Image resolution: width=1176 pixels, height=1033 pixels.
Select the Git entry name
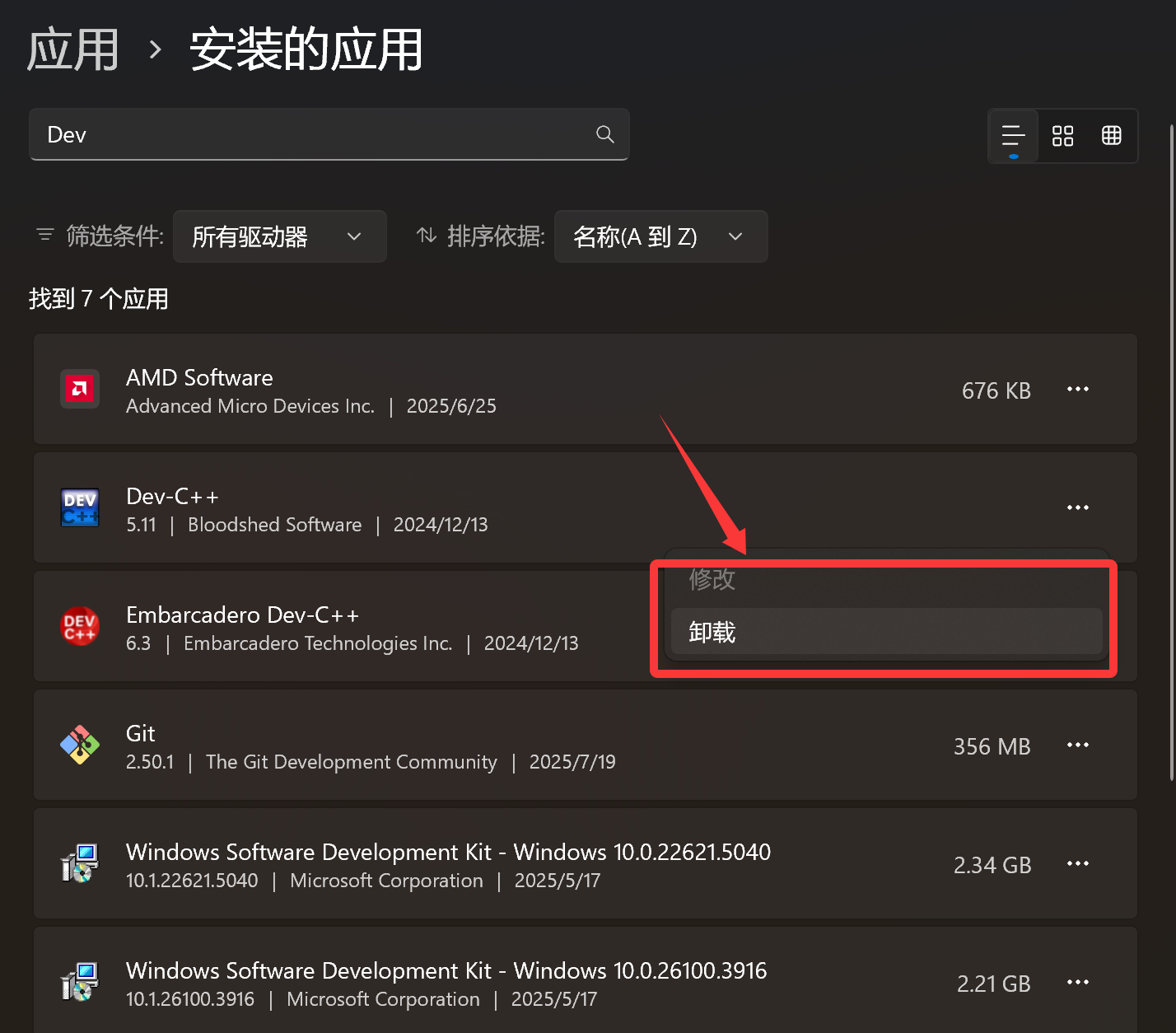pyautogui.click(x=141, y=733)
